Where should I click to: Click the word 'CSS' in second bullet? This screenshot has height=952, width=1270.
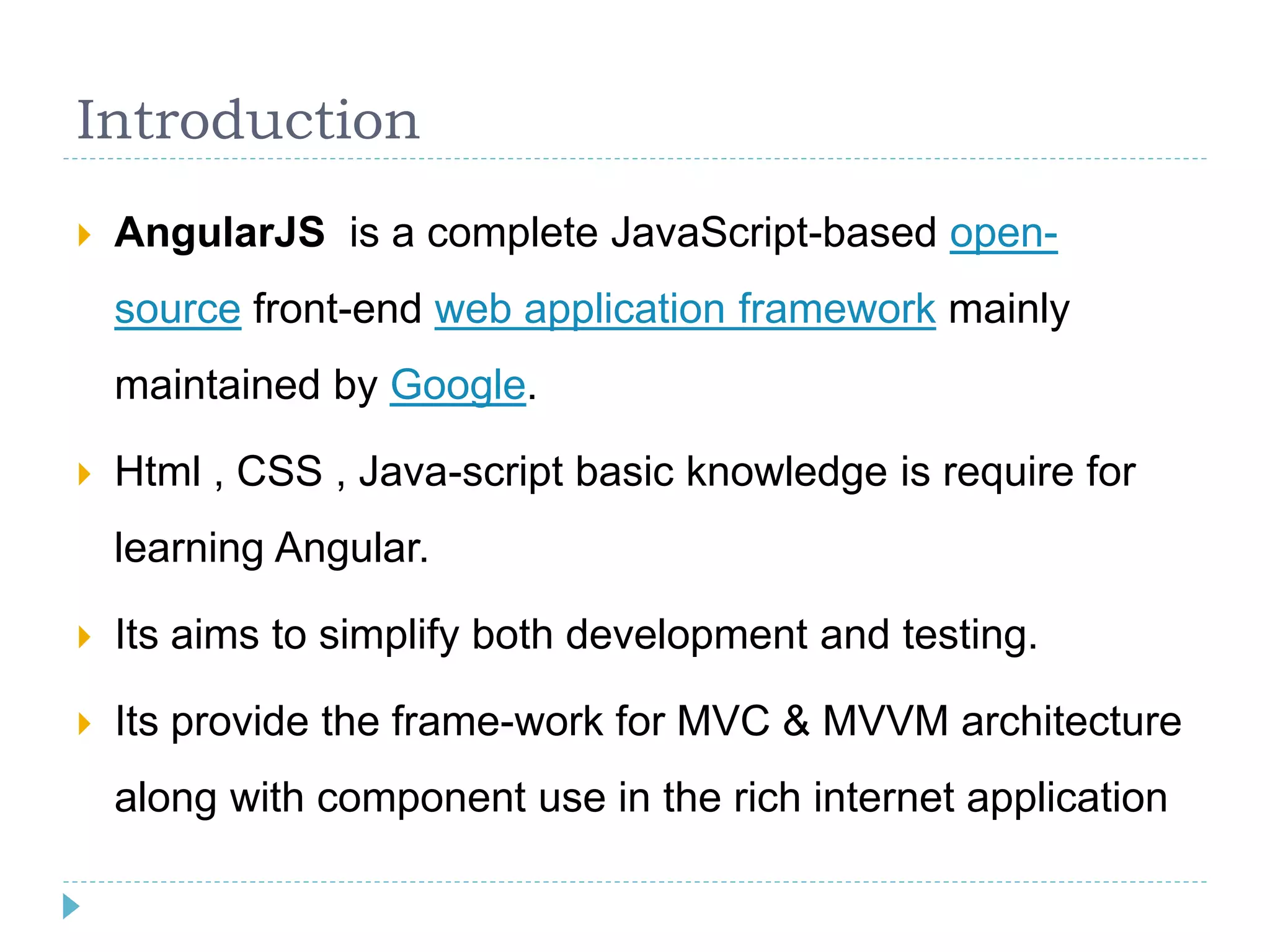[x=280, y=472]
